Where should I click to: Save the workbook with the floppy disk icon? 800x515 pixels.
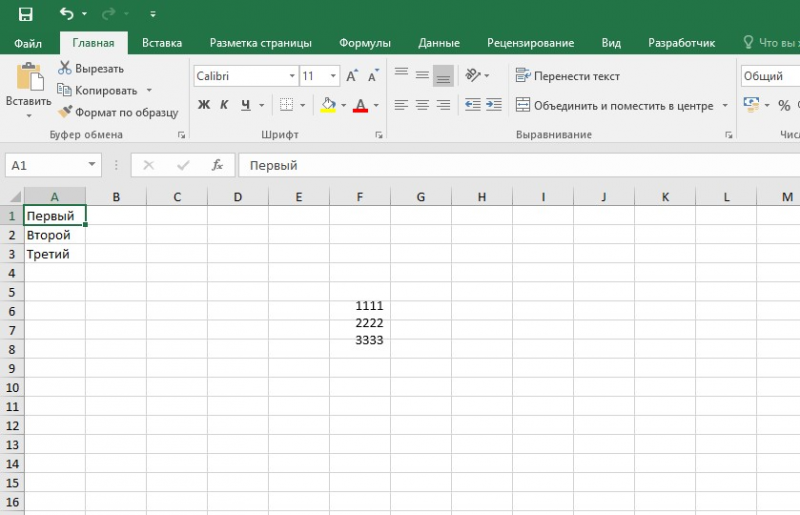[26, 14]
